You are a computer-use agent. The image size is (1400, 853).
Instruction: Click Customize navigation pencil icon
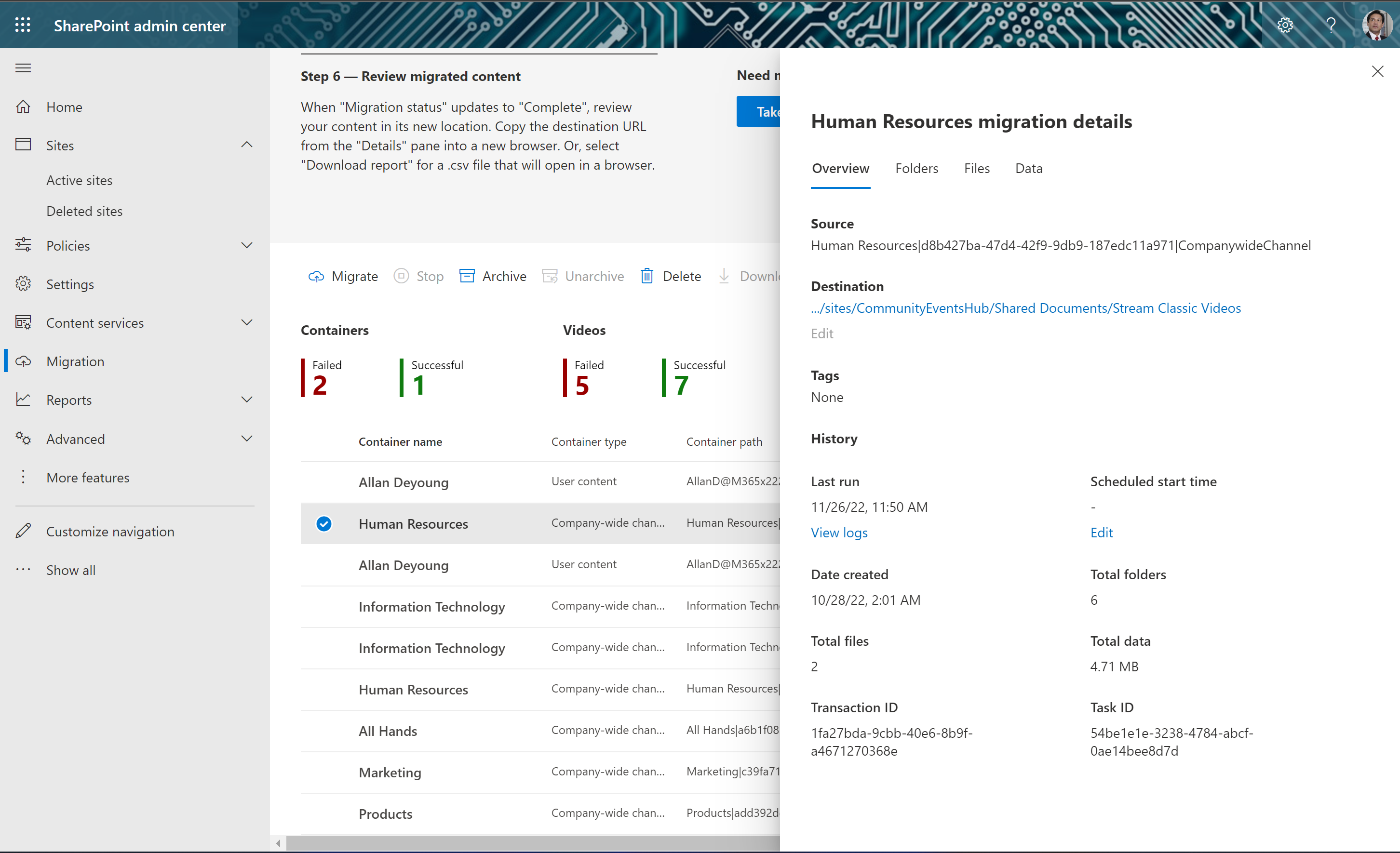23,531
